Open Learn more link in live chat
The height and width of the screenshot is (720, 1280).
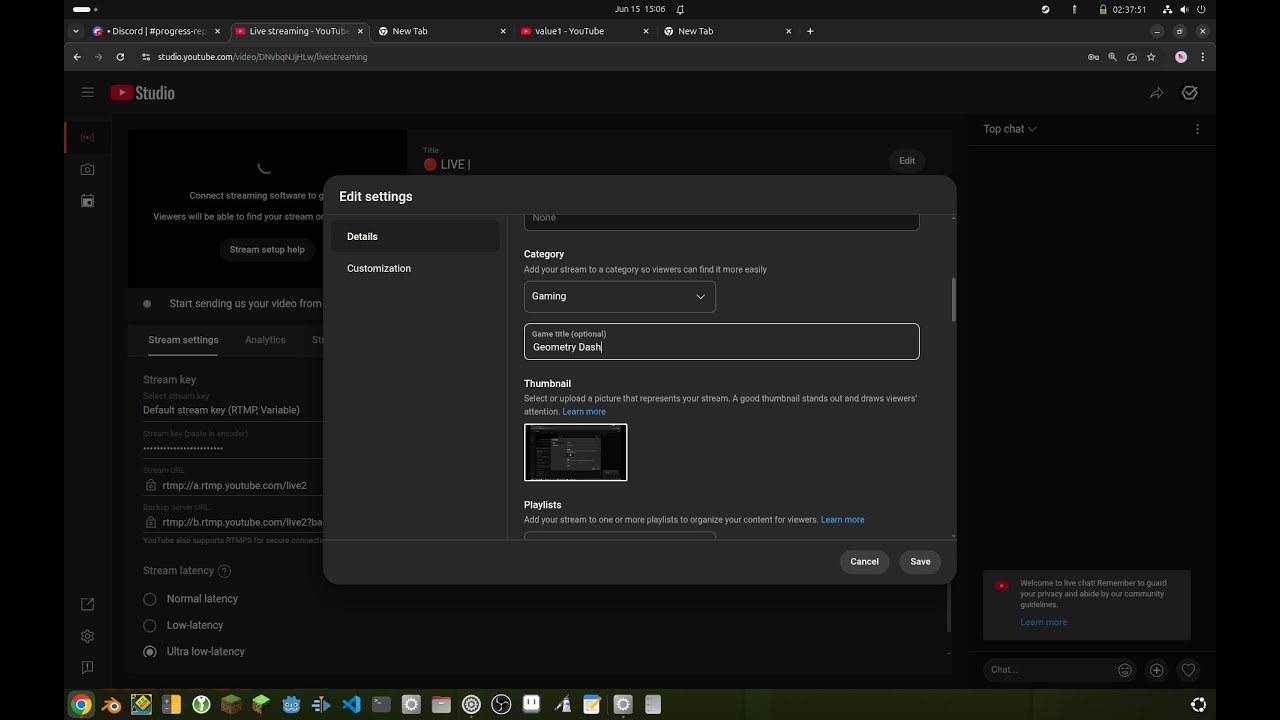tap(1043, 622)
